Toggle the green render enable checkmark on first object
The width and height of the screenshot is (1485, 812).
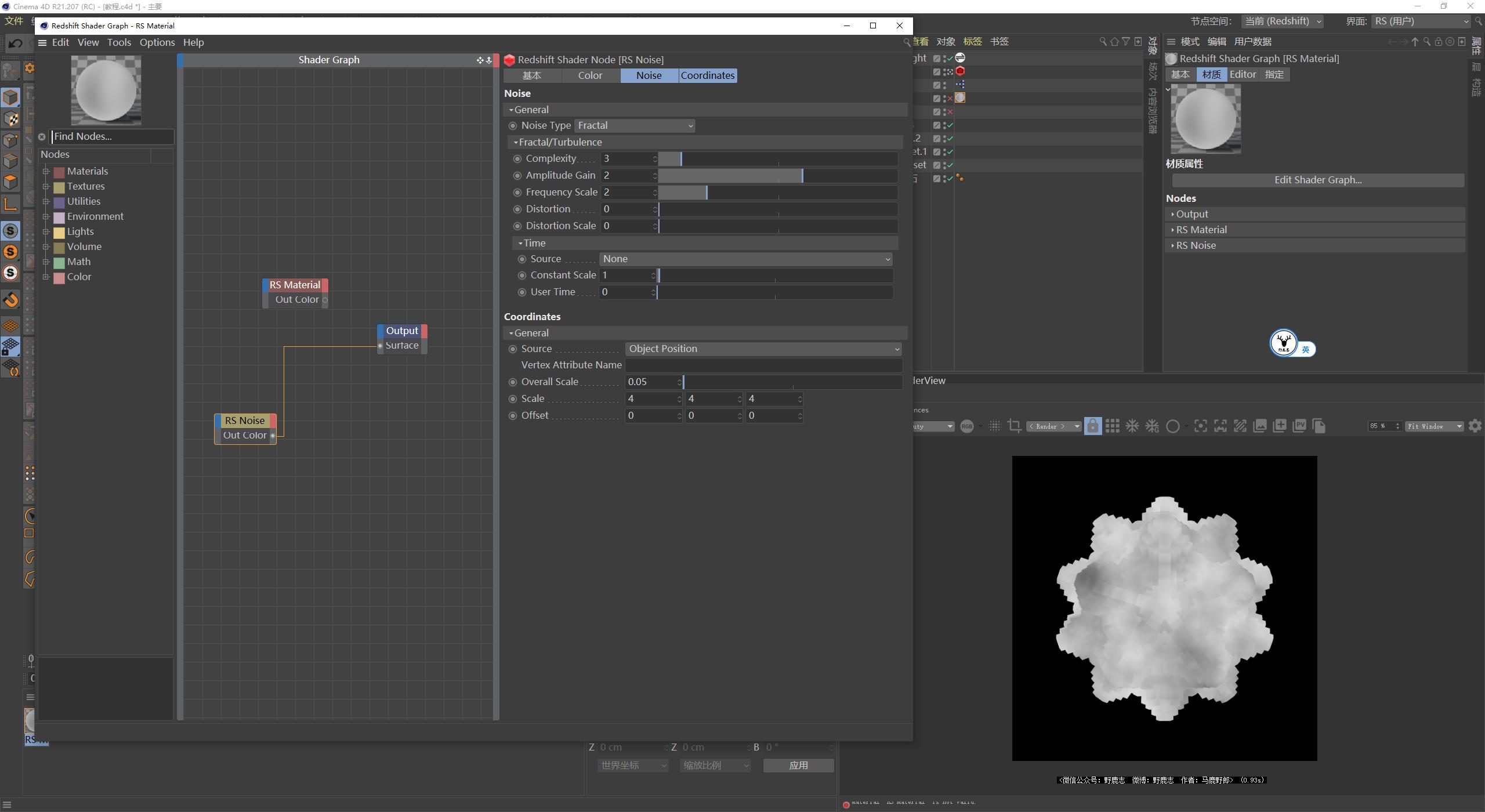950,58
